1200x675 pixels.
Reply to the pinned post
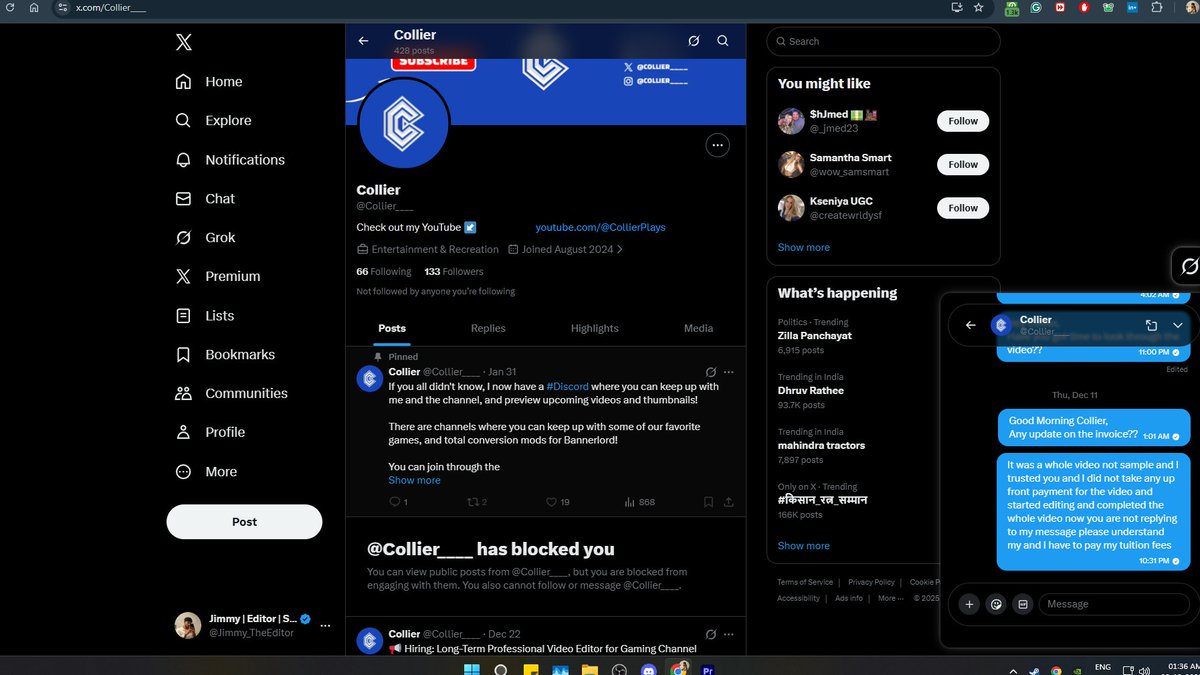coord(392,501)
